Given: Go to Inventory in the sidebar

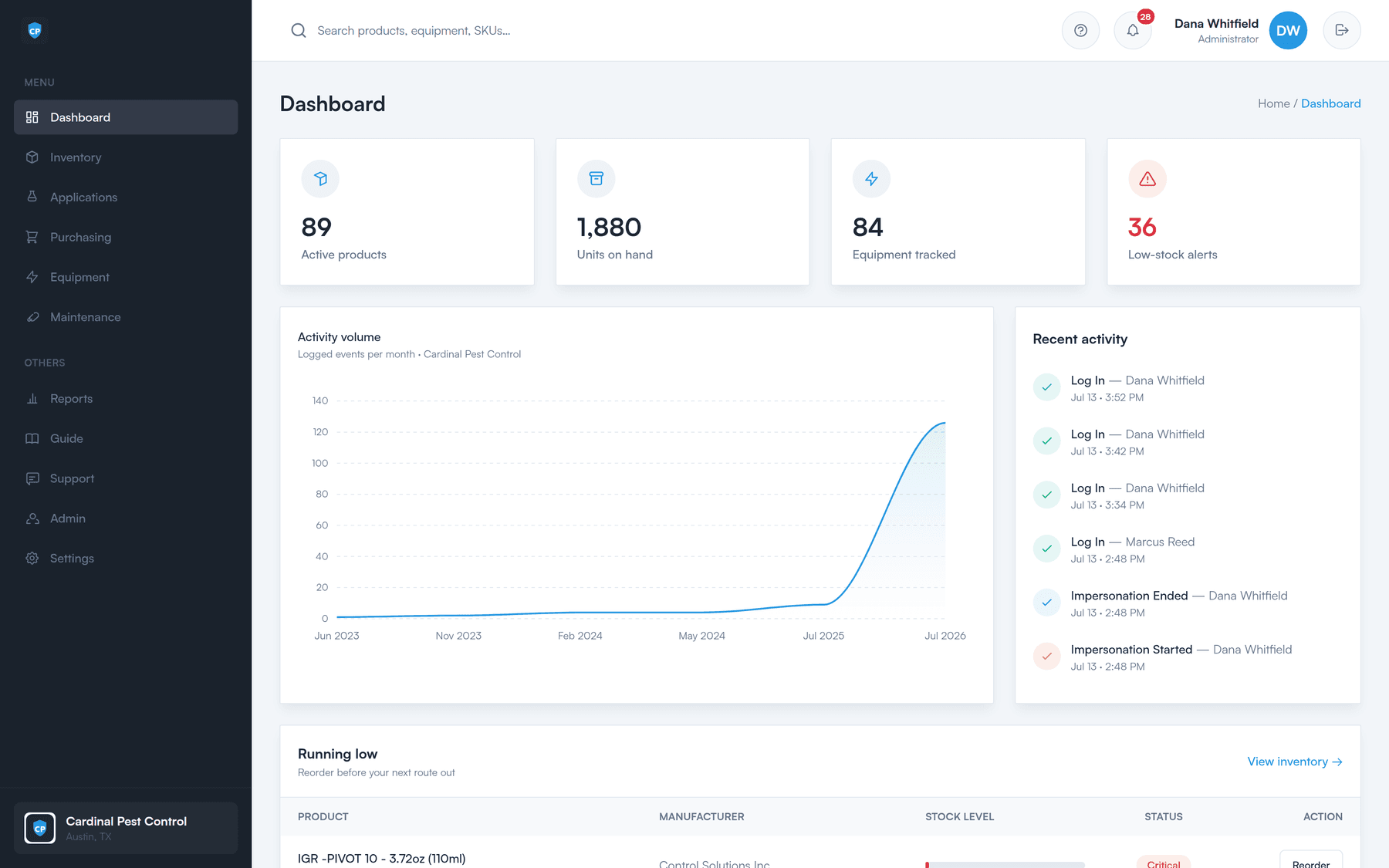Looking at the screenshot, I should click(x=126, y=157).
